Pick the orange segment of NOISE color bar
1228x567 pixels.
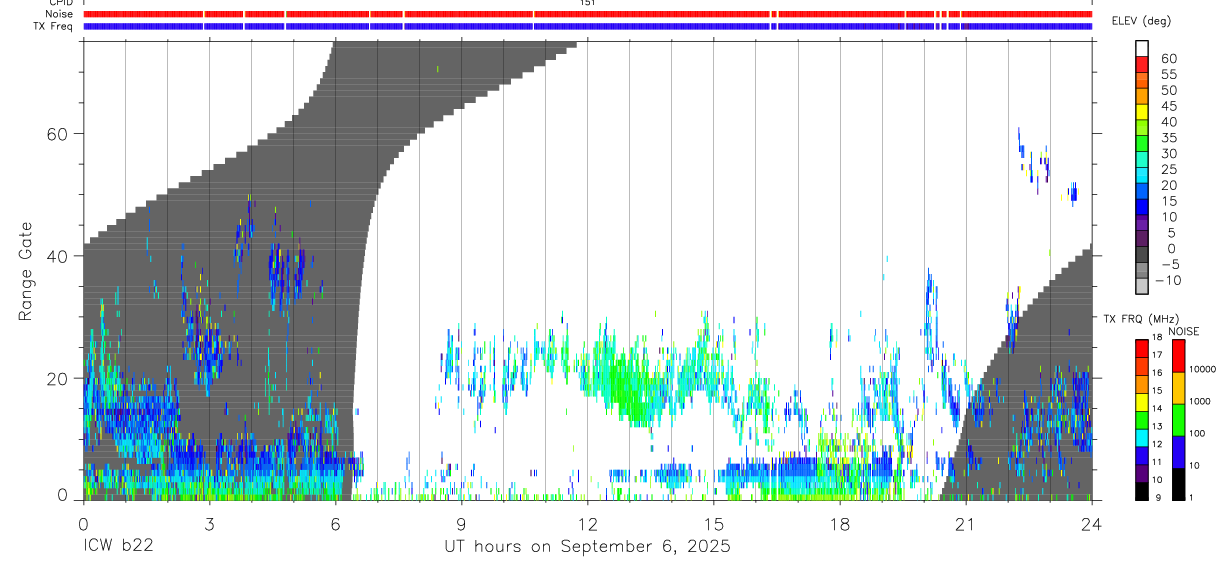pos(1178,388)
